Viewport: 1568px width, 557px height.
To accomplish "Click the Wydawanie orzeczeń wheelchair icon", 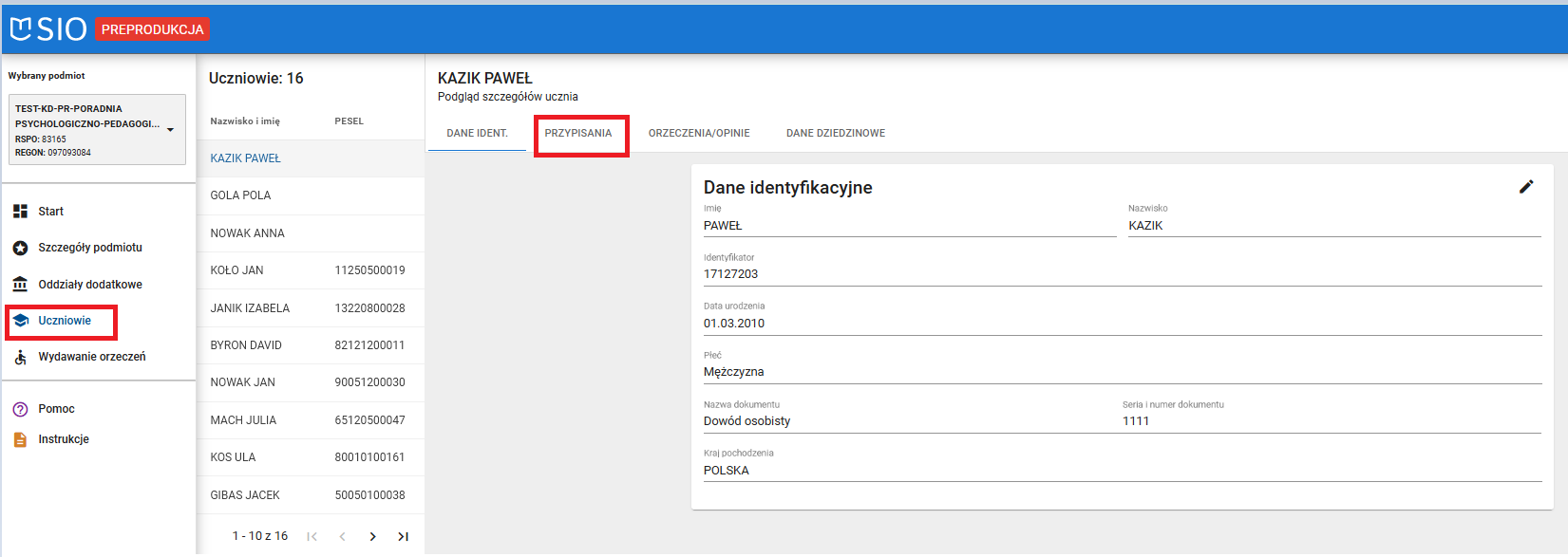I will (20, 358).
